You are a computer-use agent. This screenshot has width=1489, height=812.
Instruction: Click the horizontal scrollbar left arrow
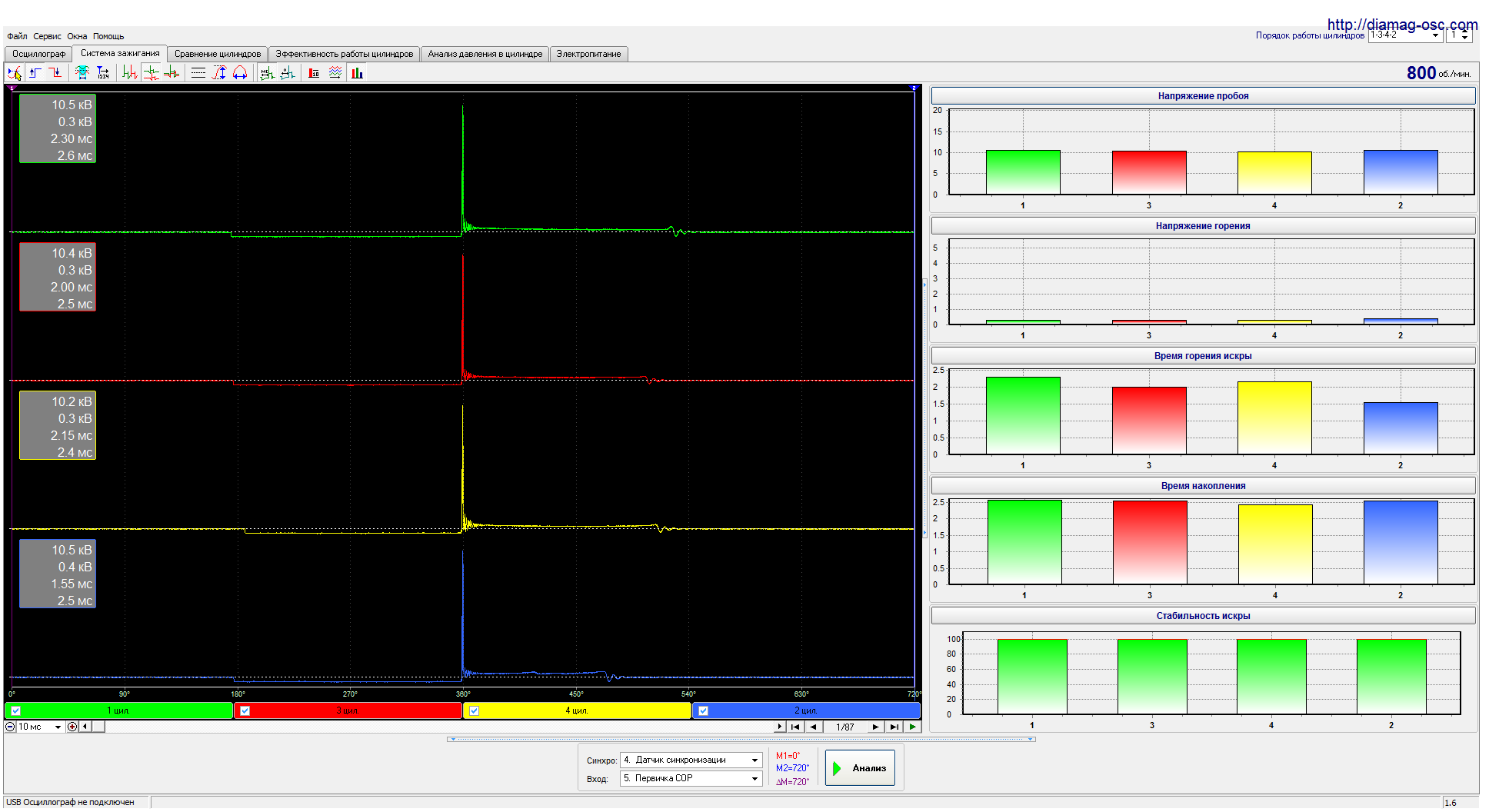coord(85,727)
